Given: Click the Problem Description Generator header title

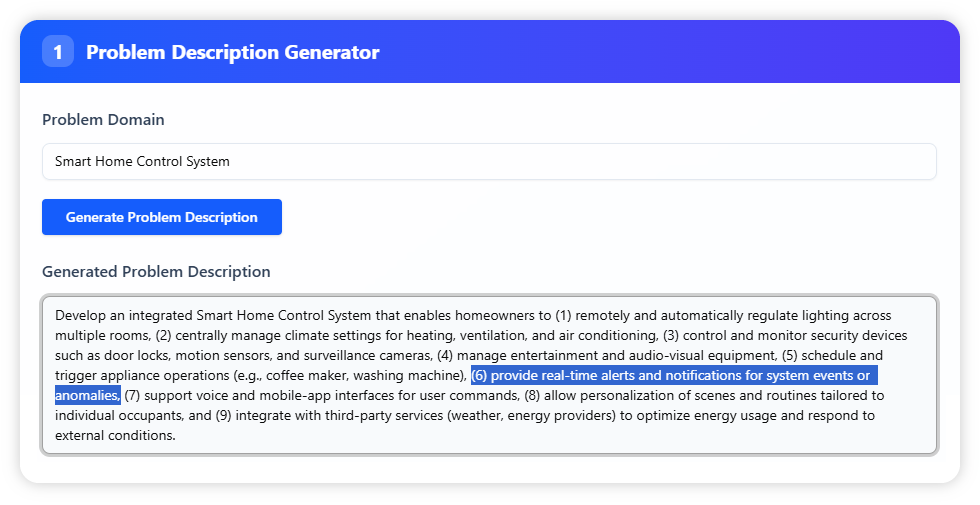Looking at the screenshot, I should click(x=232, y=52).
